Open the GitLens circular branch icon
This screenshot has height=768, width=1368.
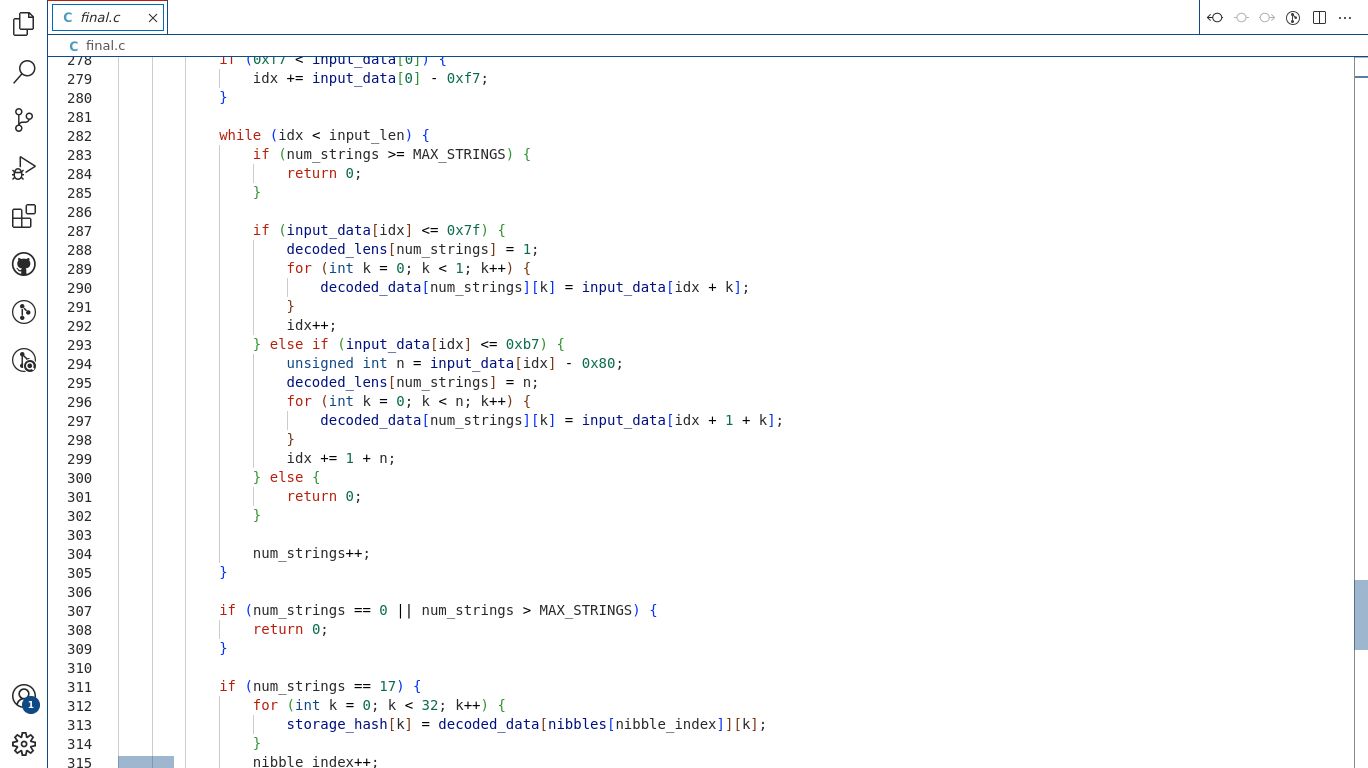(24, 312)
